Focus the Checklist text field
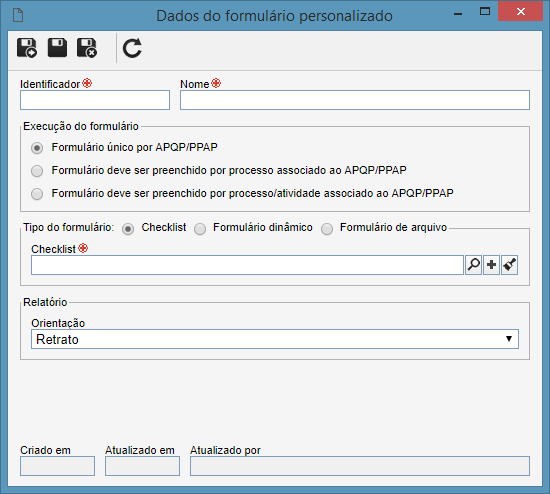 point(247,265)
